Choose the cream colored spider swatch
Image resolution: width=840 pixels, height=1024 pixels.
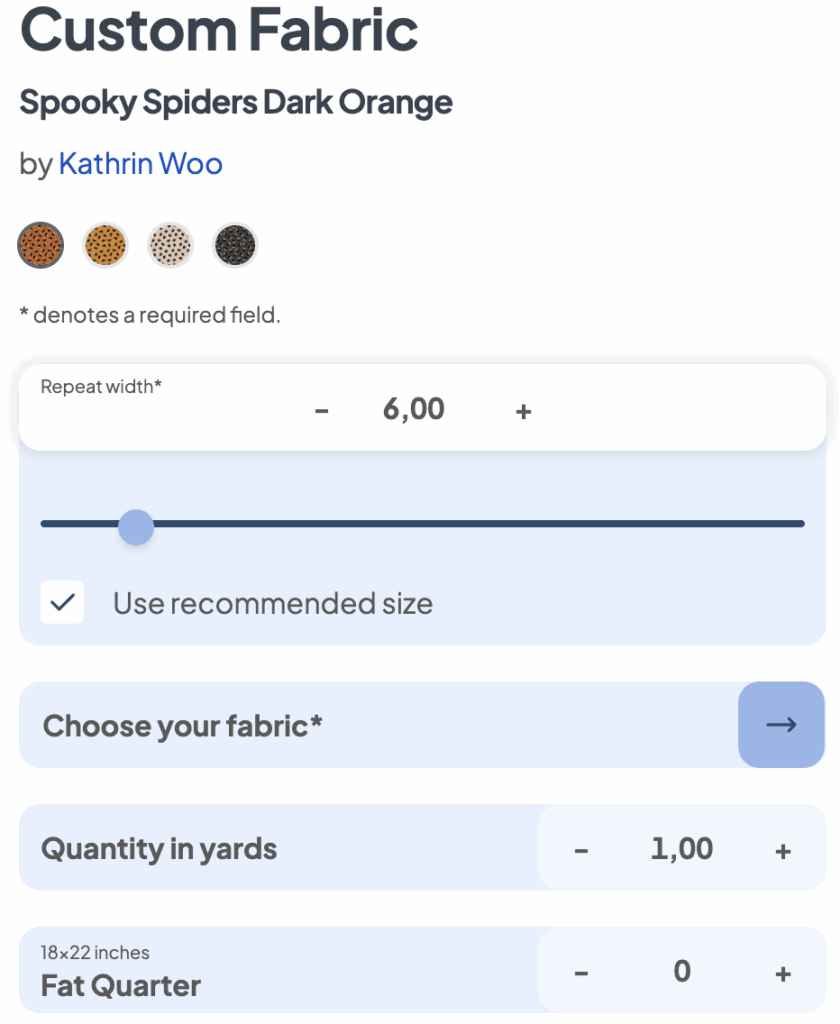click(170, 245)
